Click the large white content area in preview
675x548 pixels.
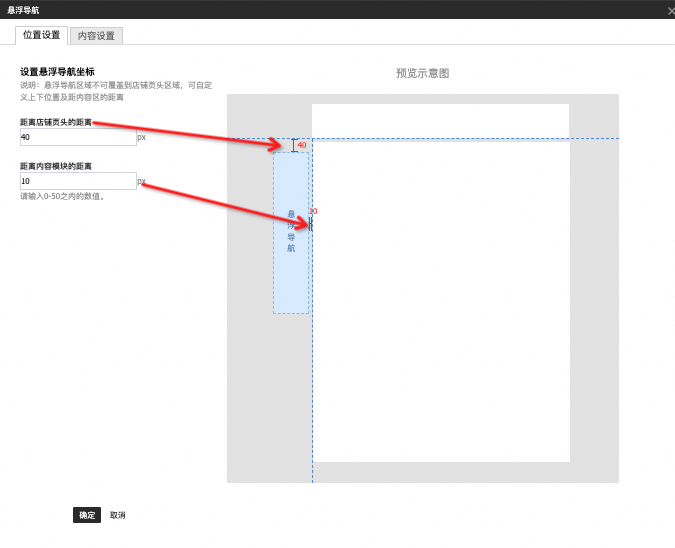(441, 302)
